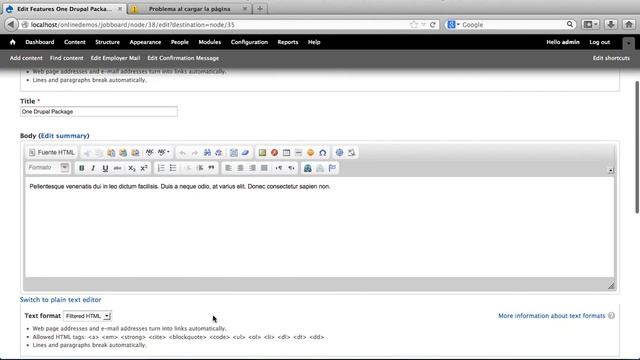Toggle Block Quote formatting
Screen dimensions: 640x360
tap(211, 168)
